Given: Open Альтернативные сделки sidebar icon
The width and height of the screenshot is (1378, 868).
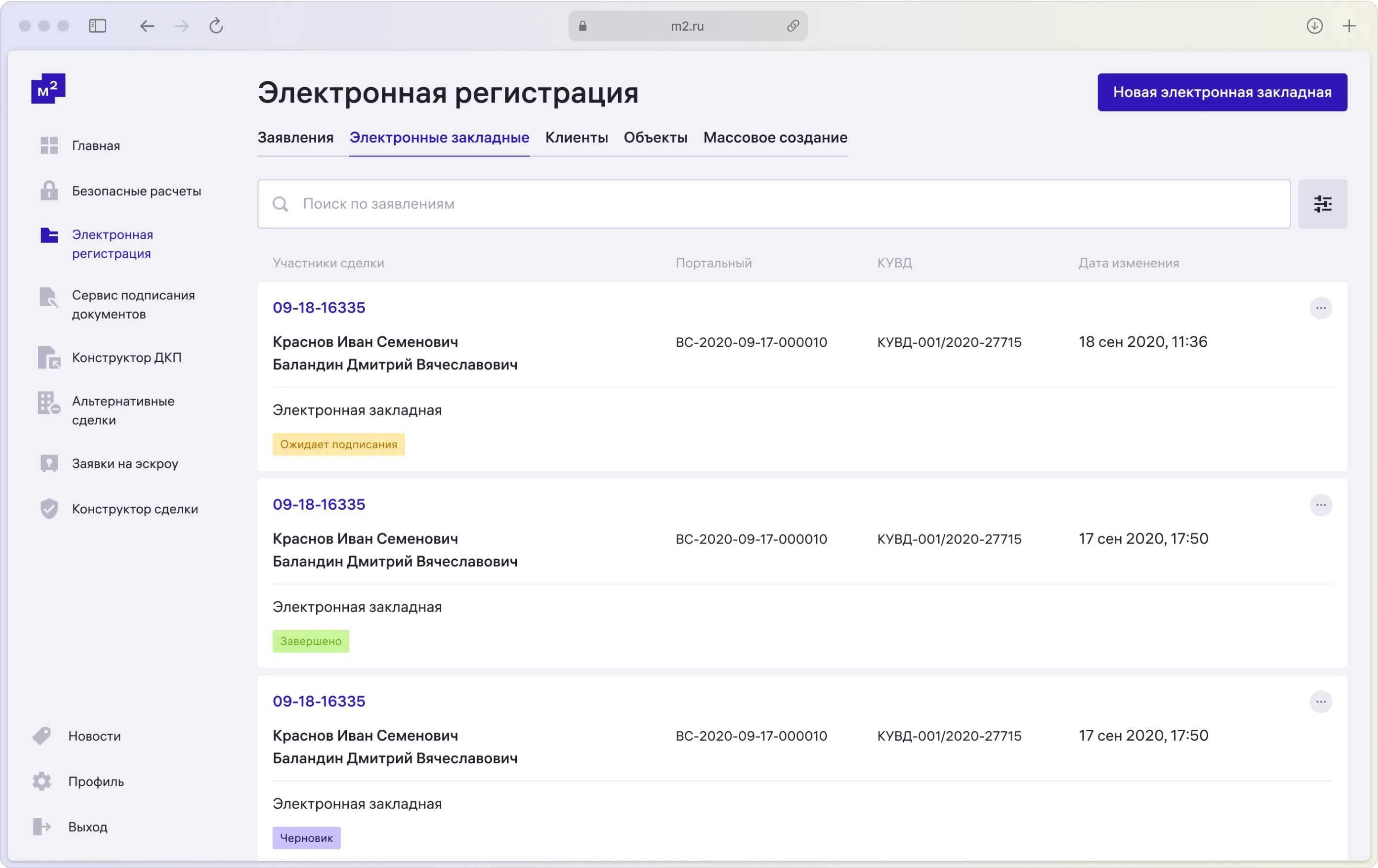Looking at the screenshot, I should pyautogui.click(x=49, y=403).
